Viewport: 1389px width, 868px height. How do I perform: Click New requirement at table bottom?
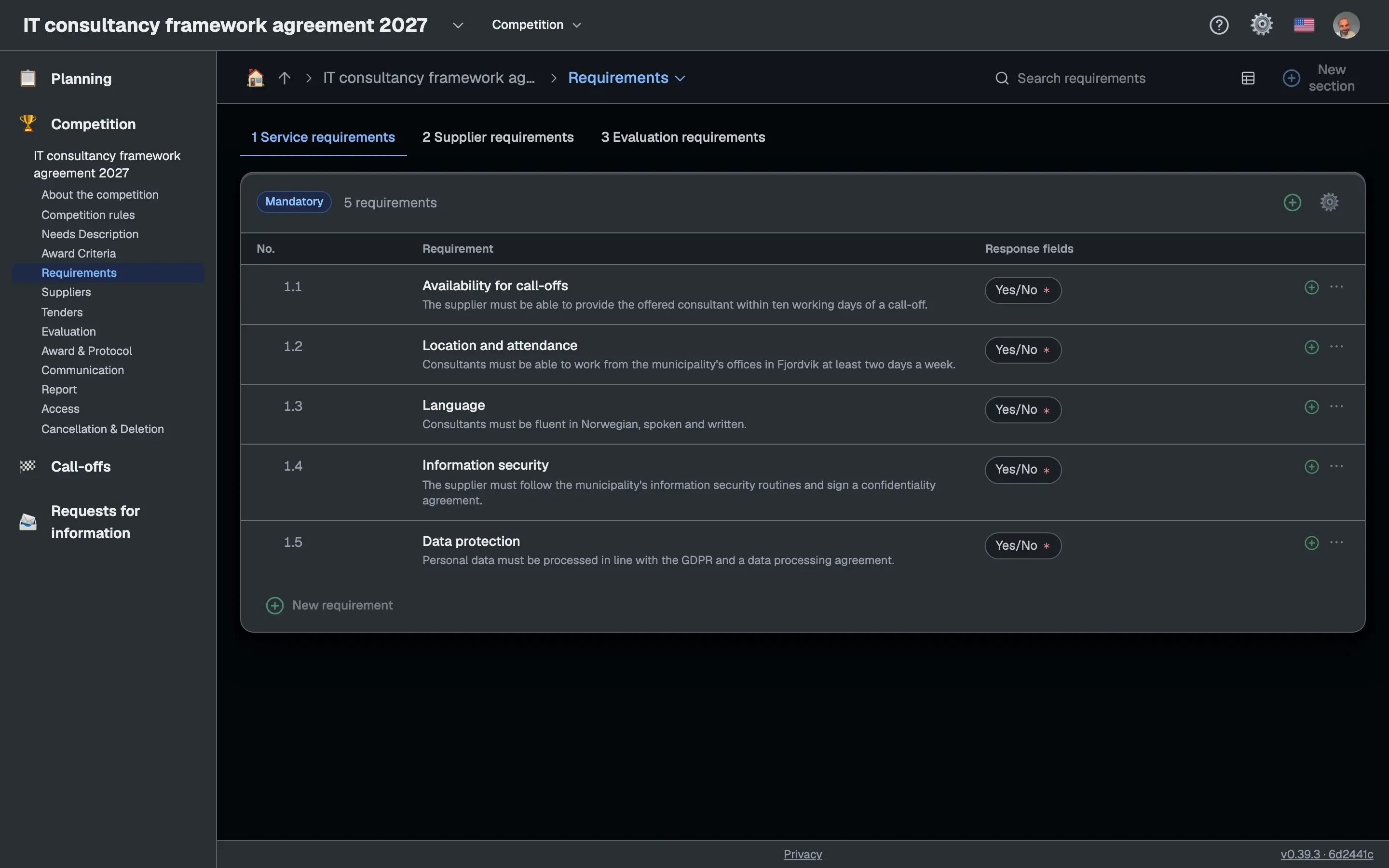[329, 605]
